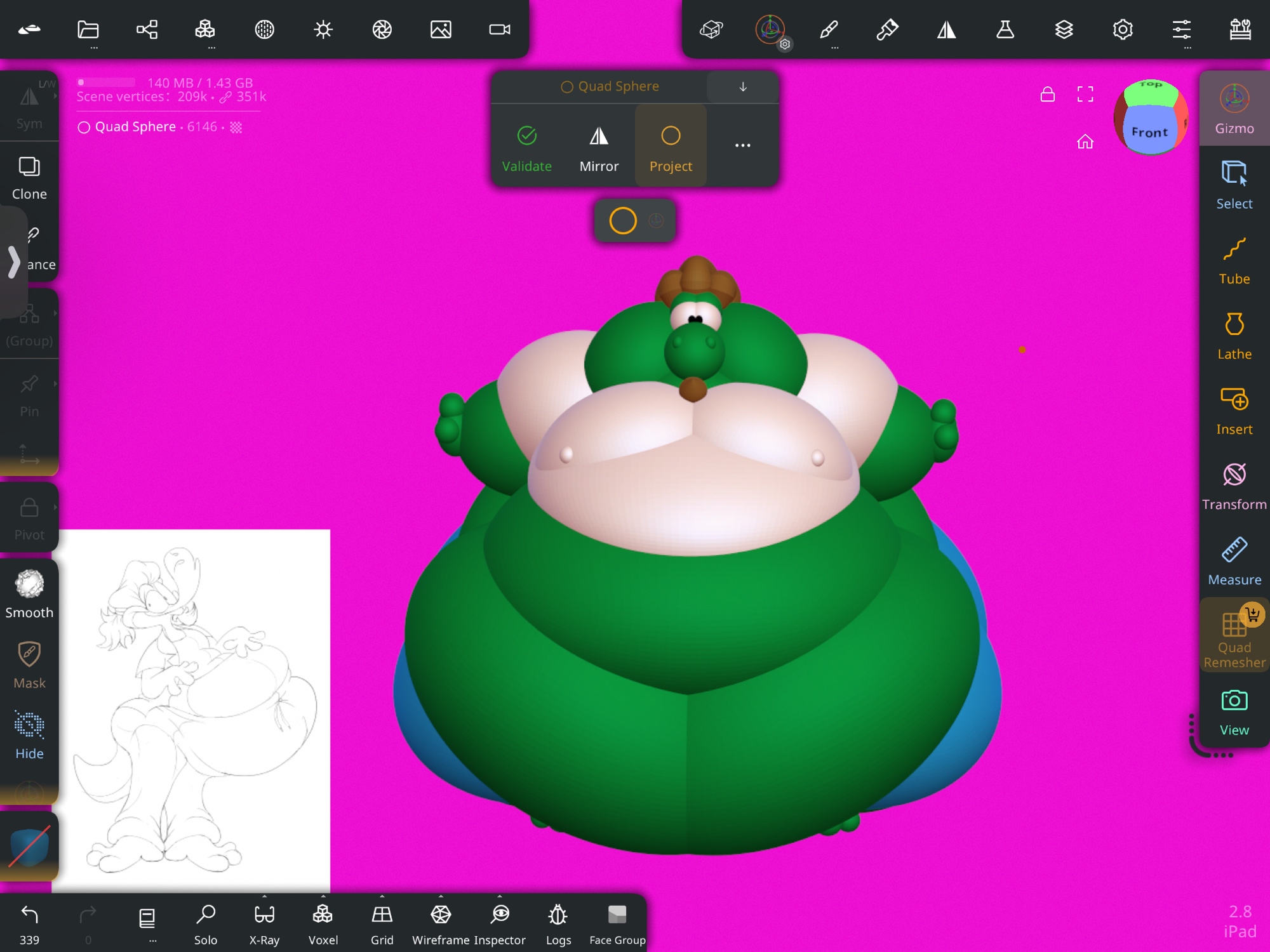
Task: Validate the Quad Sphere primitive
Action: click(x=526, y=148)
